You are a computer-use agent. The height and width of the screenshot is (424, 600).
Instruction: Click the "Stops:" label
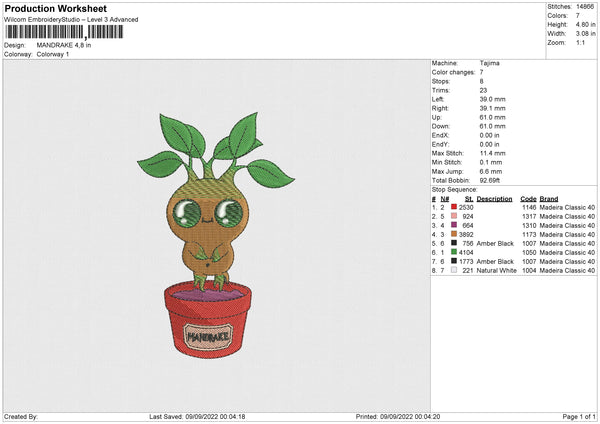(x=441, y=81)
